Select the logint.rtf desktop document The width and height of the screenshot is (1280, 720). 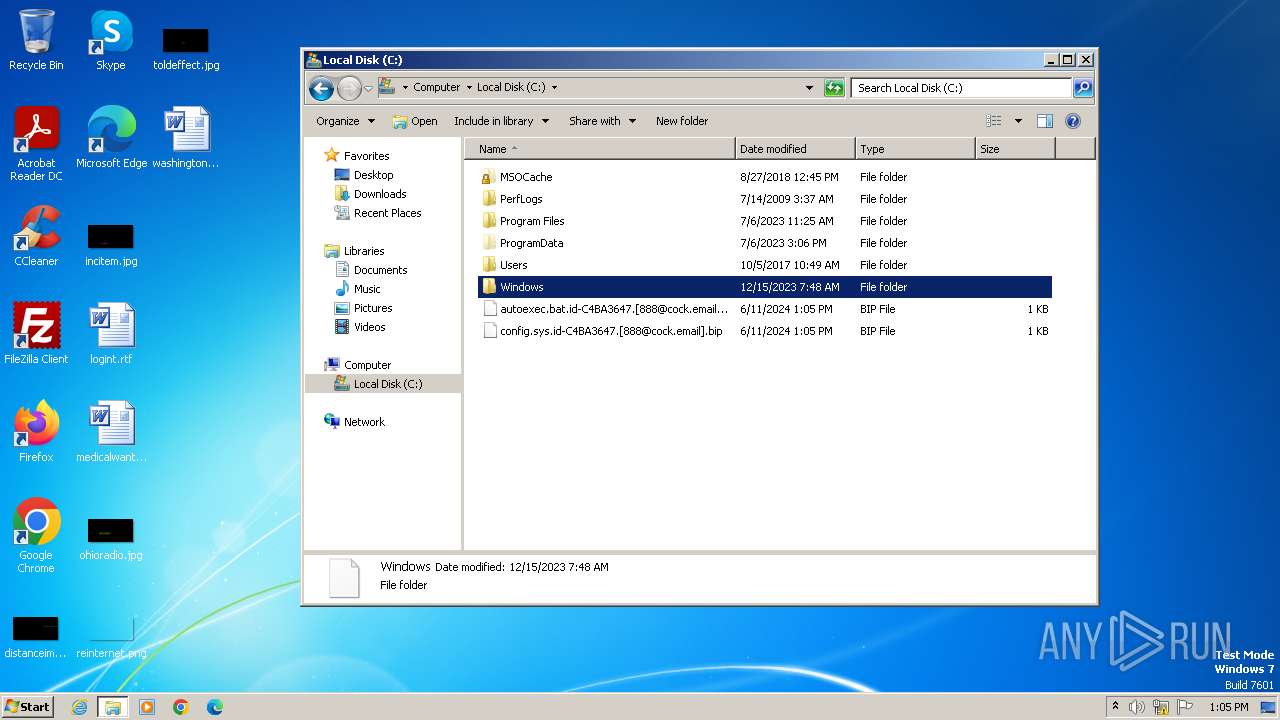click(x=111, y=334)
